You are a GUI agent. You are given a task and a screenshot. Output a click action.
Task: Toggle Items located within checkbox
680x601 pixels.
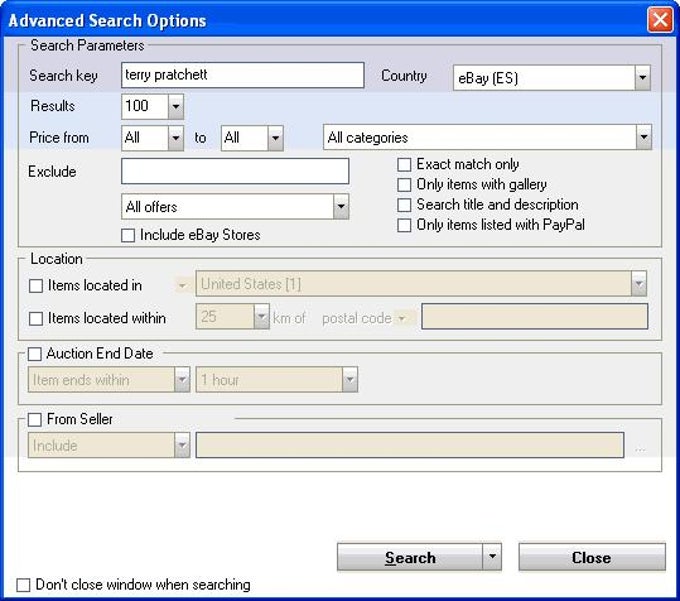tap(36, 319)
